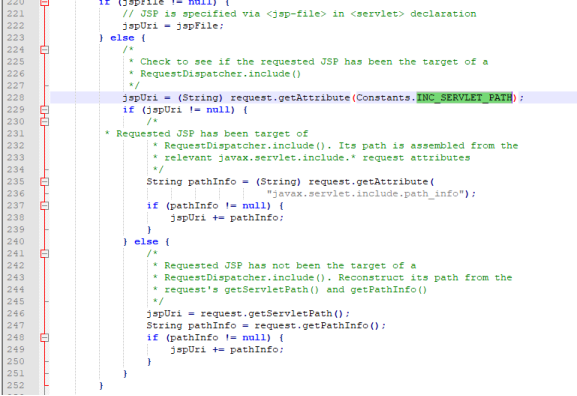Click 'if (pathInfo != null) {' on line 248
The height and width of the screenshot is (396, 577).
point(215,337)
